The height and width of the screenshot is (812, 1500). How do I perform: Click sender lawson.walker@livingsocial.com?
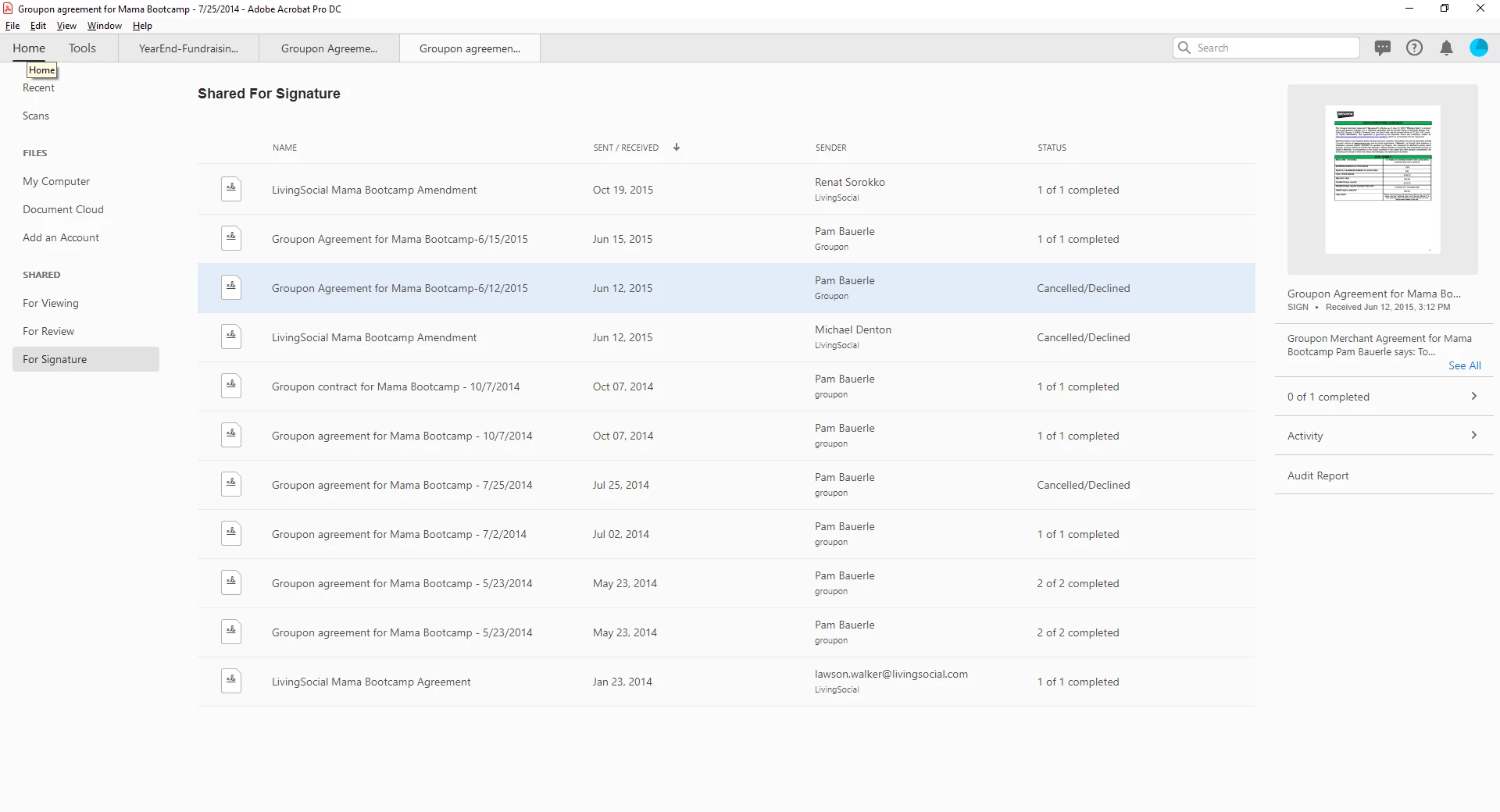pos(891,674)
